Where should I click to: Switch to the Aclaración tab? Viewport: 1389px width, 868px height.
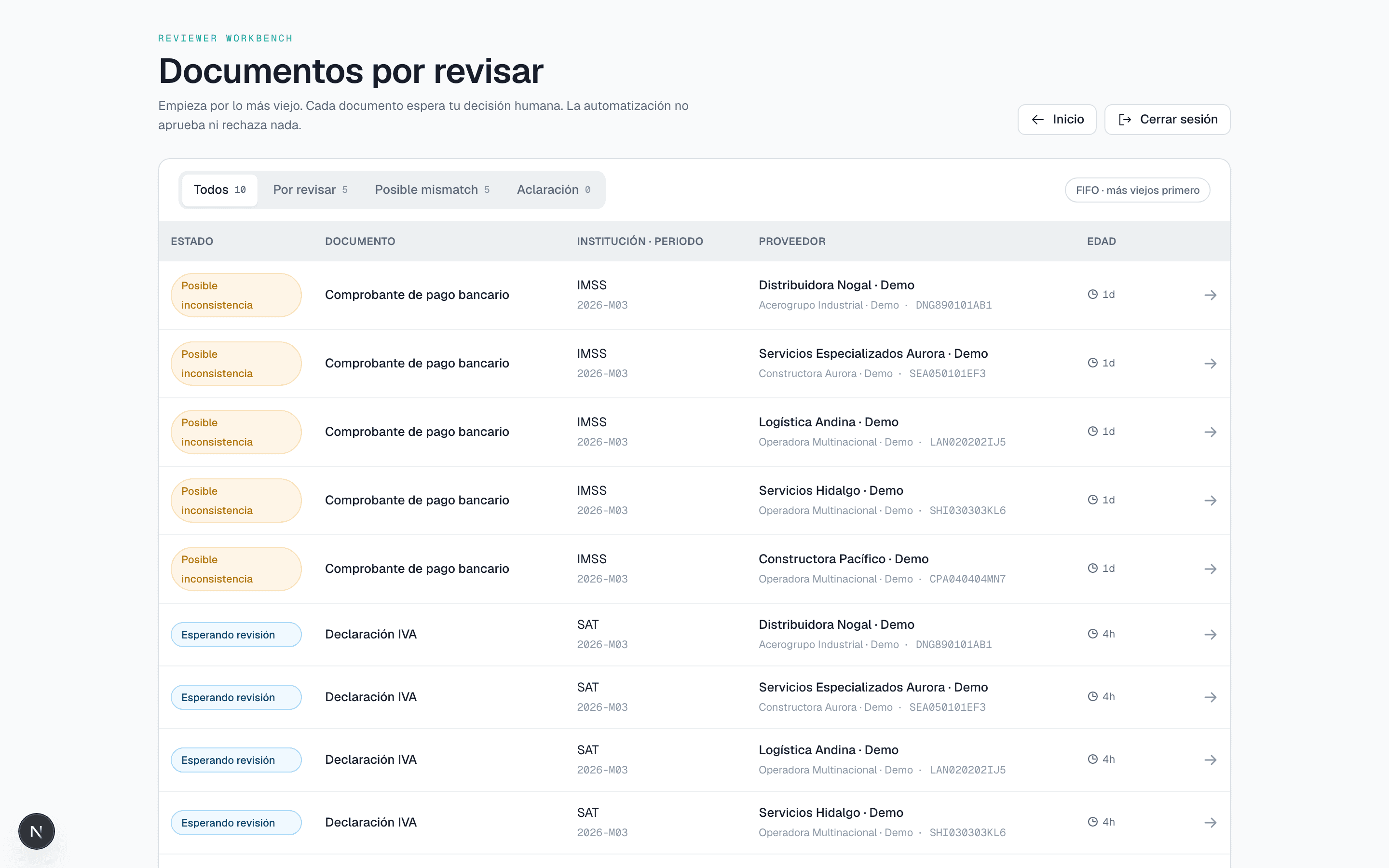pyautogui.click(x=553, y=190)
